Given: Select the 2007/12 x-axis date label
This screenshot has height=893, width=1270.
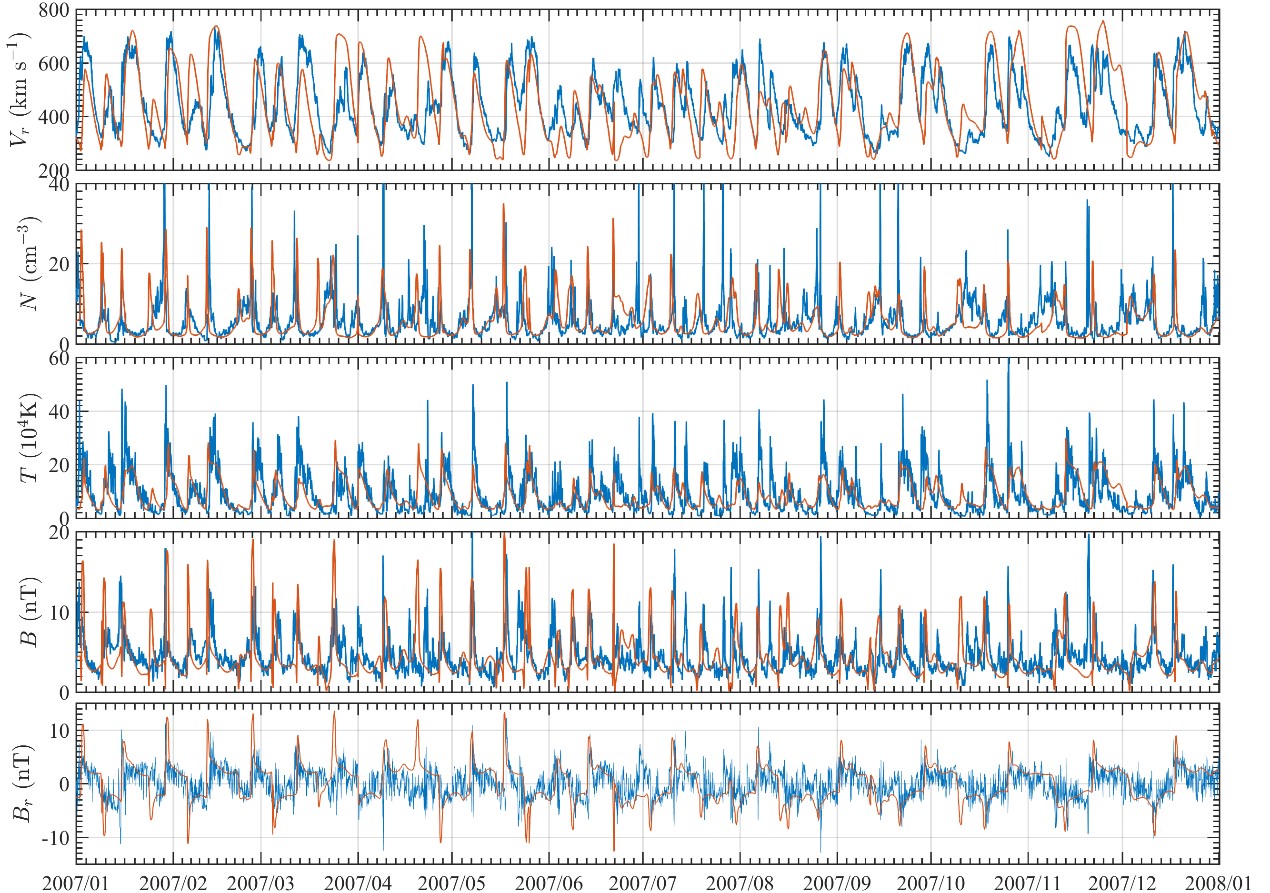Looking at the screenshot, I should (1120, 881).
